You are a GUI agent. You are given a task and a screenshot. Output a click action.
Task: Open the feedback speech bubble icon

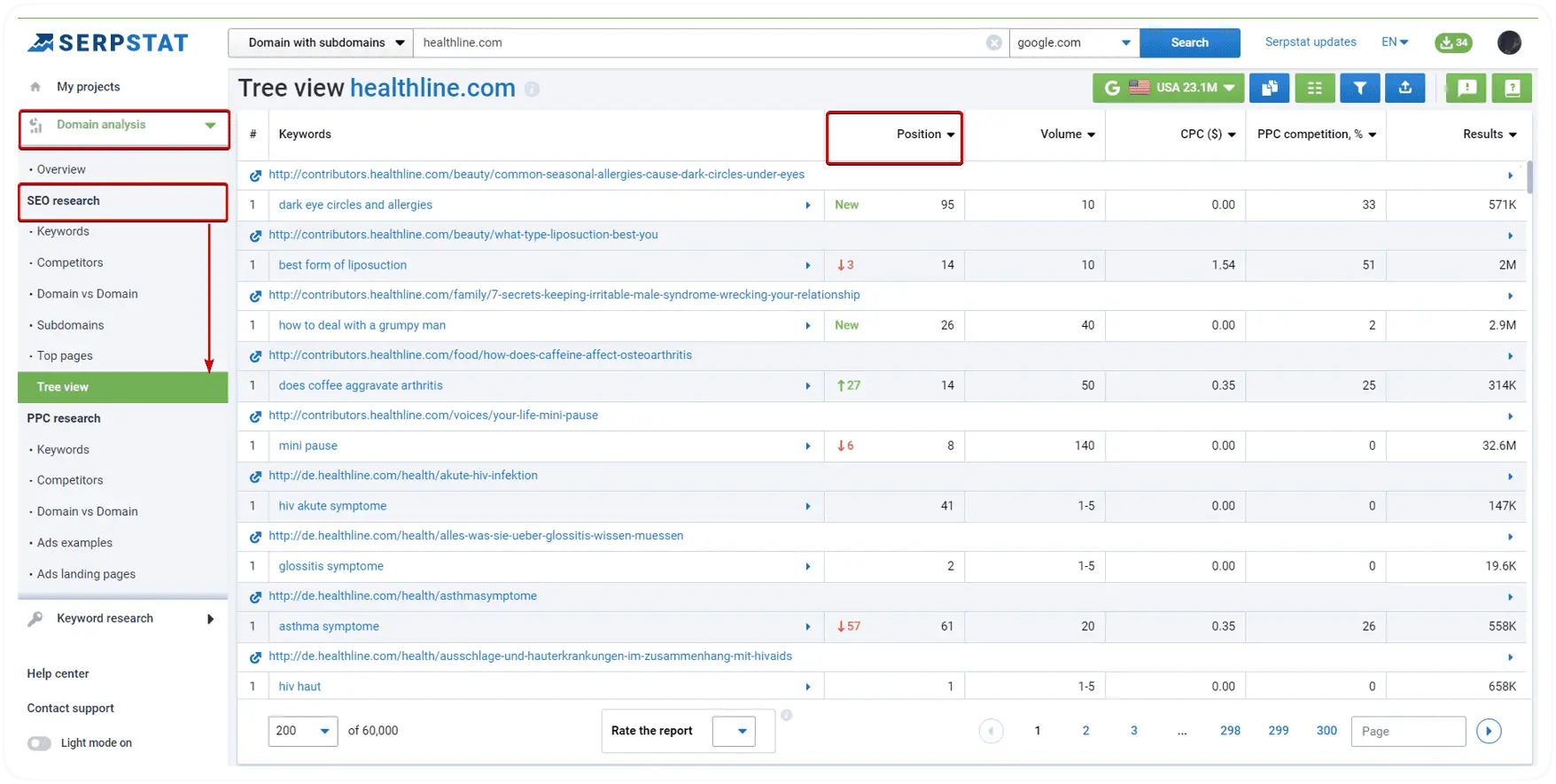click(x=1467, y=88)
